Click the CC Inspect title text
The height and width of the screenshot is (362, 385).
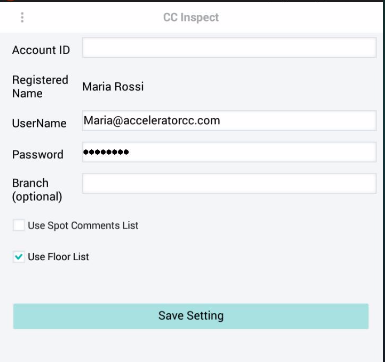click(x=191, y=17)
